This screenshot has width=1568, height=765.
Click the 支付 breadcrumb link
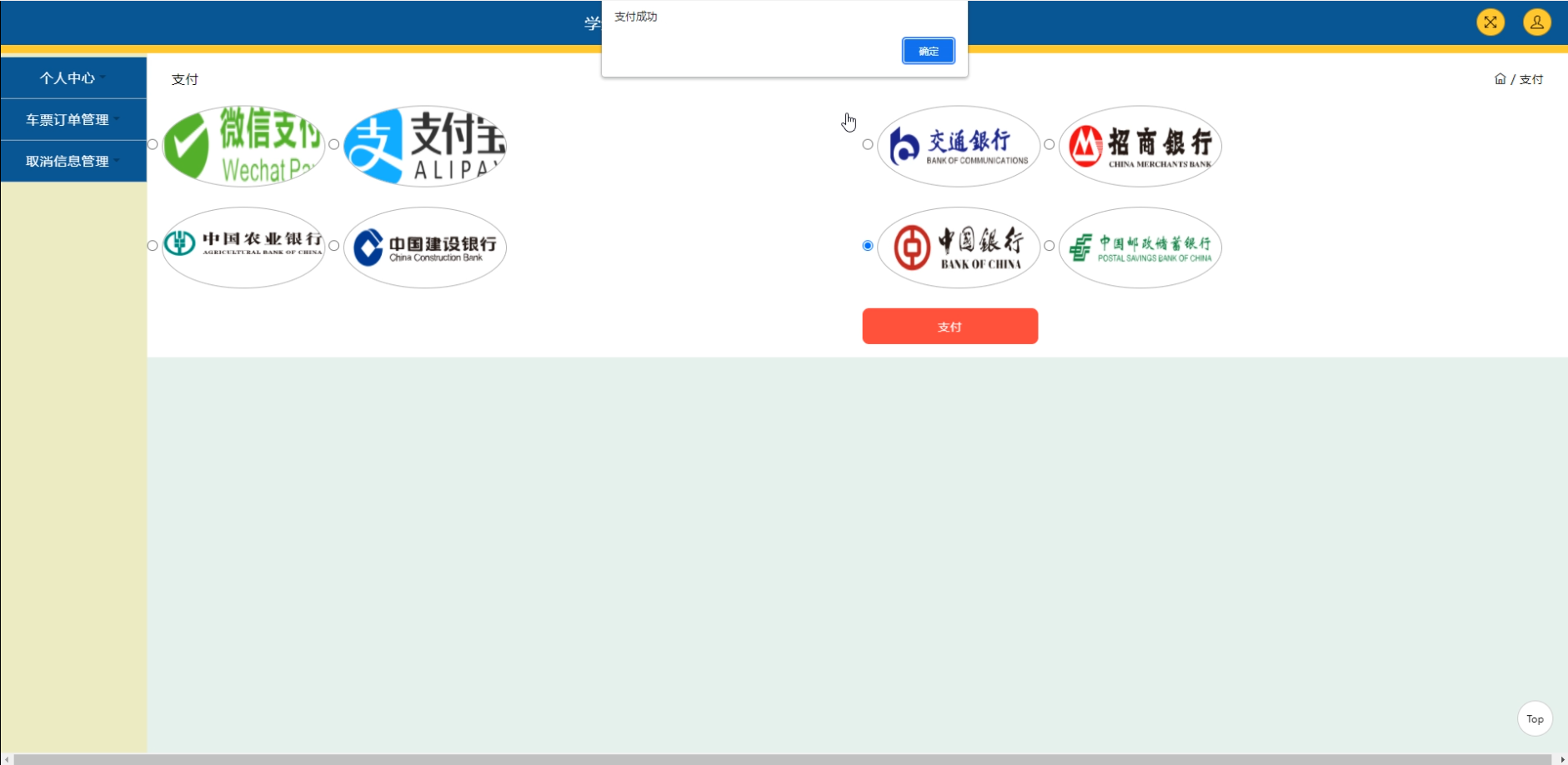(x=1531, y=79)
